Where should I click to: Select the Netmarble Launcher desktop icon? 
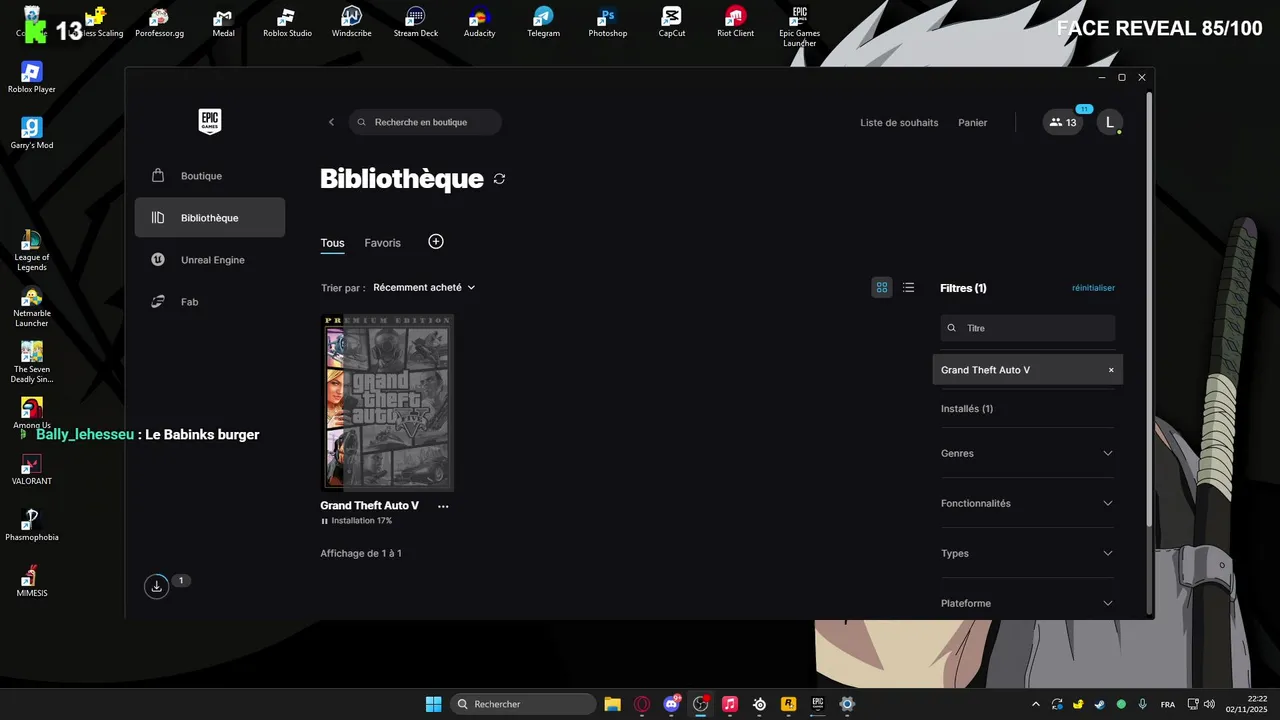coord(31,306)
